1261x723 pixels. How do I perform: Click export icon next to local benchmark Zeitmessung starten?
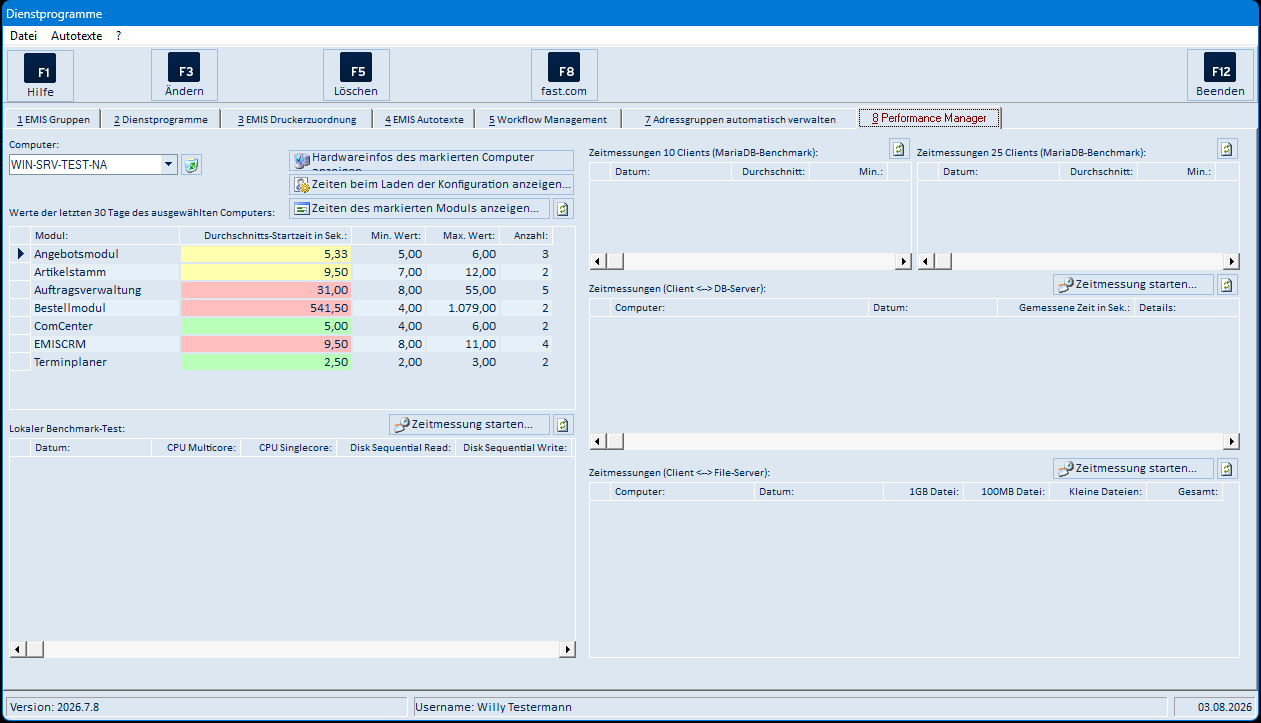tap(563, 425)
